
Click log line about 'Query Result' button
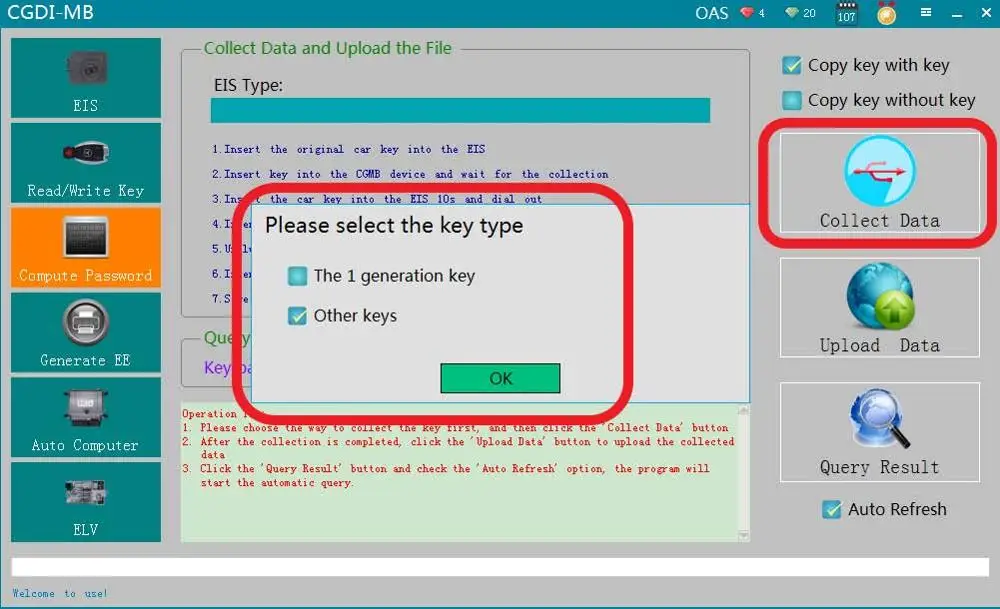445,476
